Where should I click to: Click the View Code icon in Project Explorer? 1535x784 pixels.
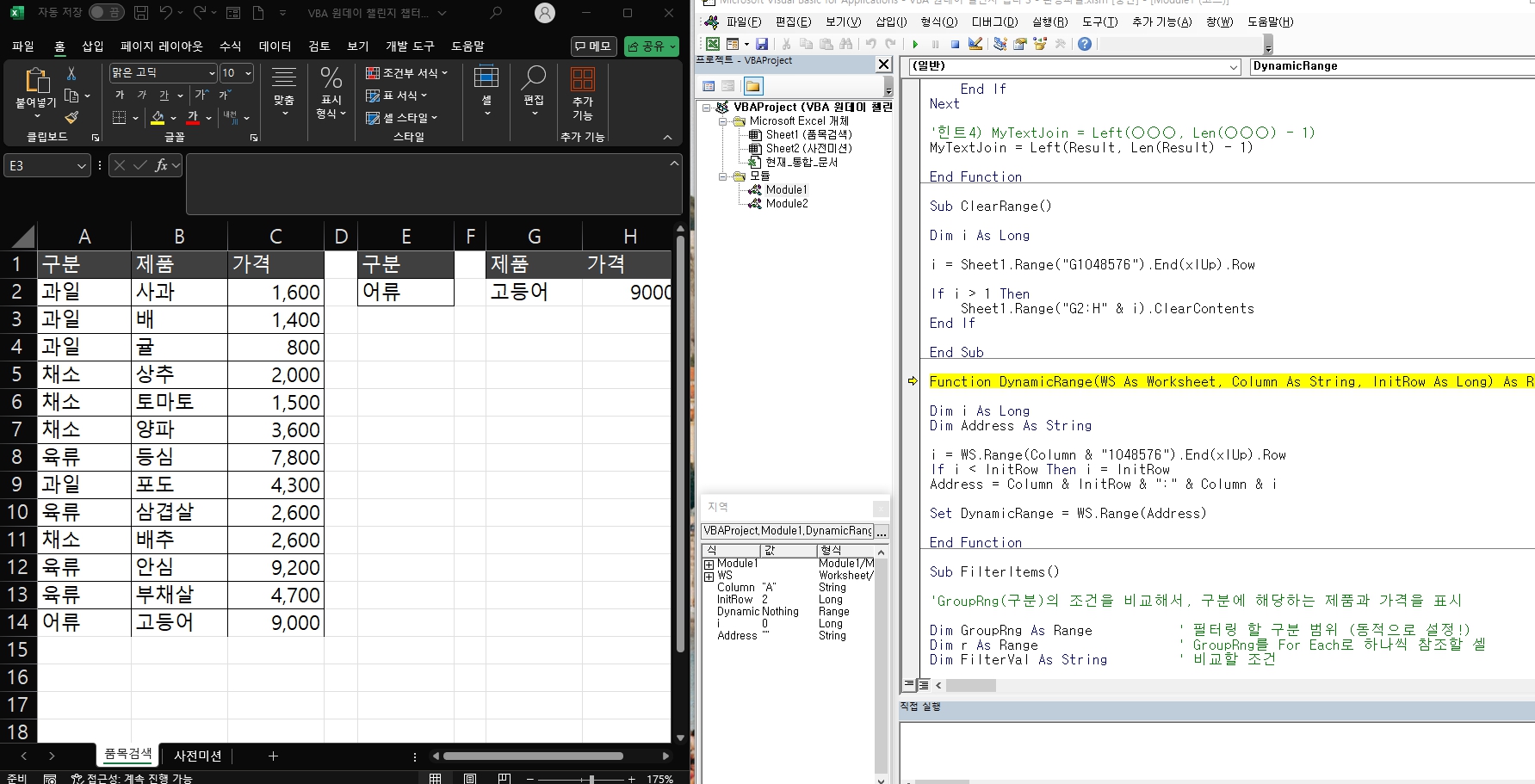coord(709,86)
